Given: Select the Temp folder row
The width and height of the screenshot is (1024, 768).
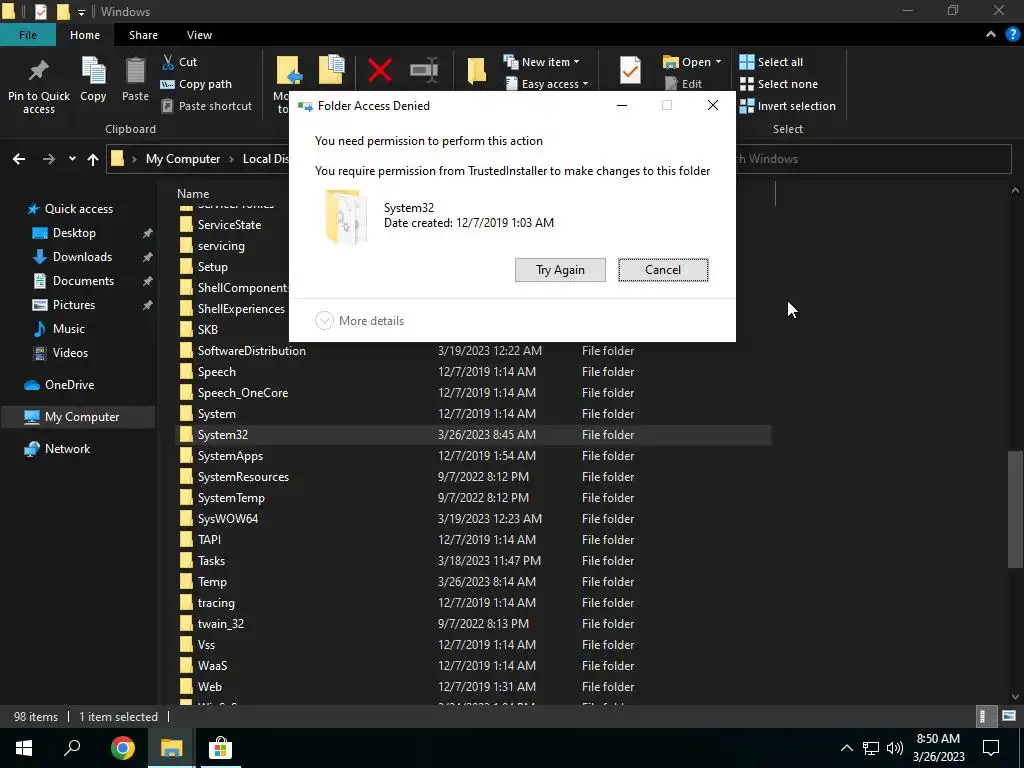Looking at the screenshot, I should click(473, 582).
